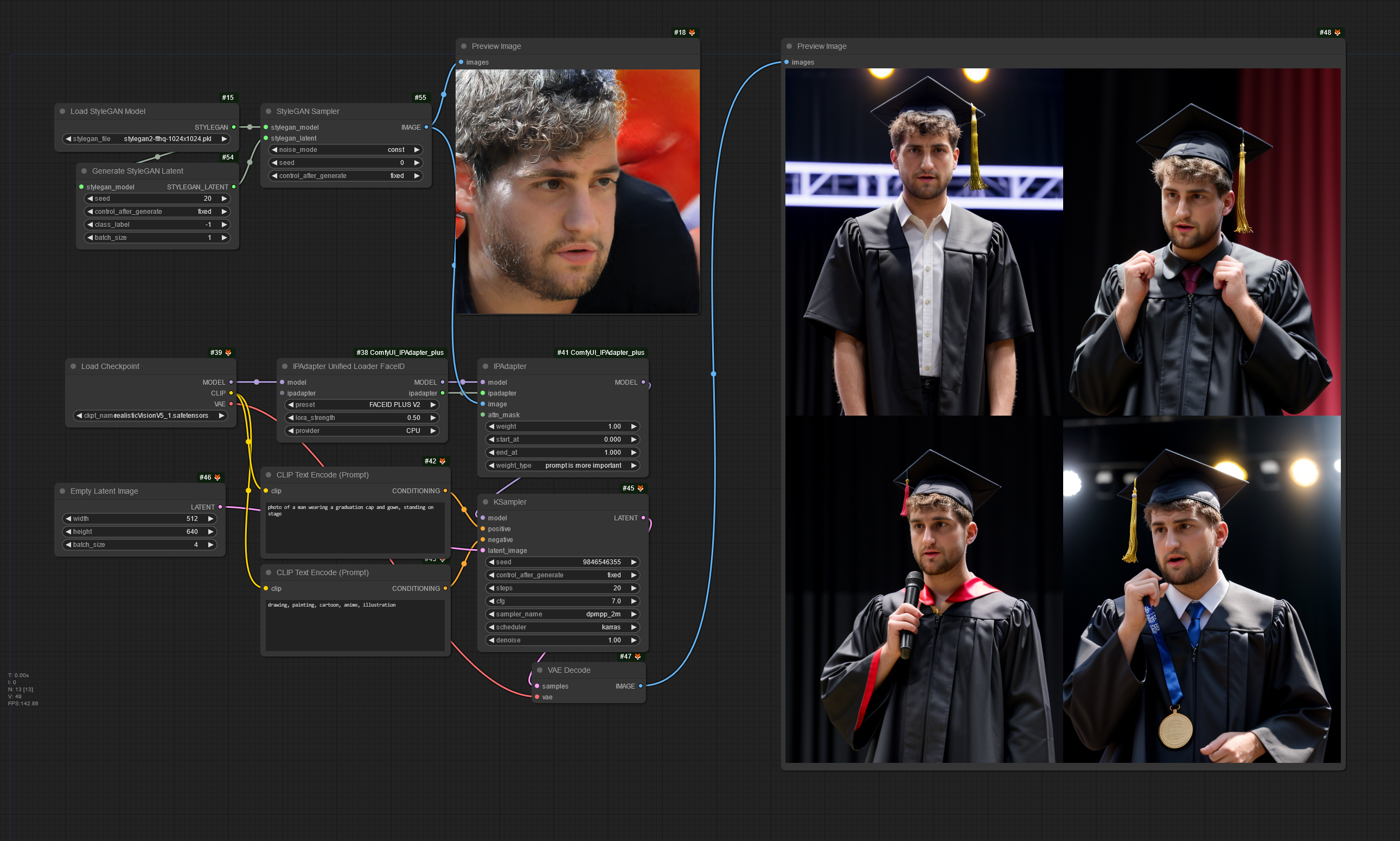
Task: Open the preset FACEID PLUS V2 dropdown
Action: click(x=361, y=405)
